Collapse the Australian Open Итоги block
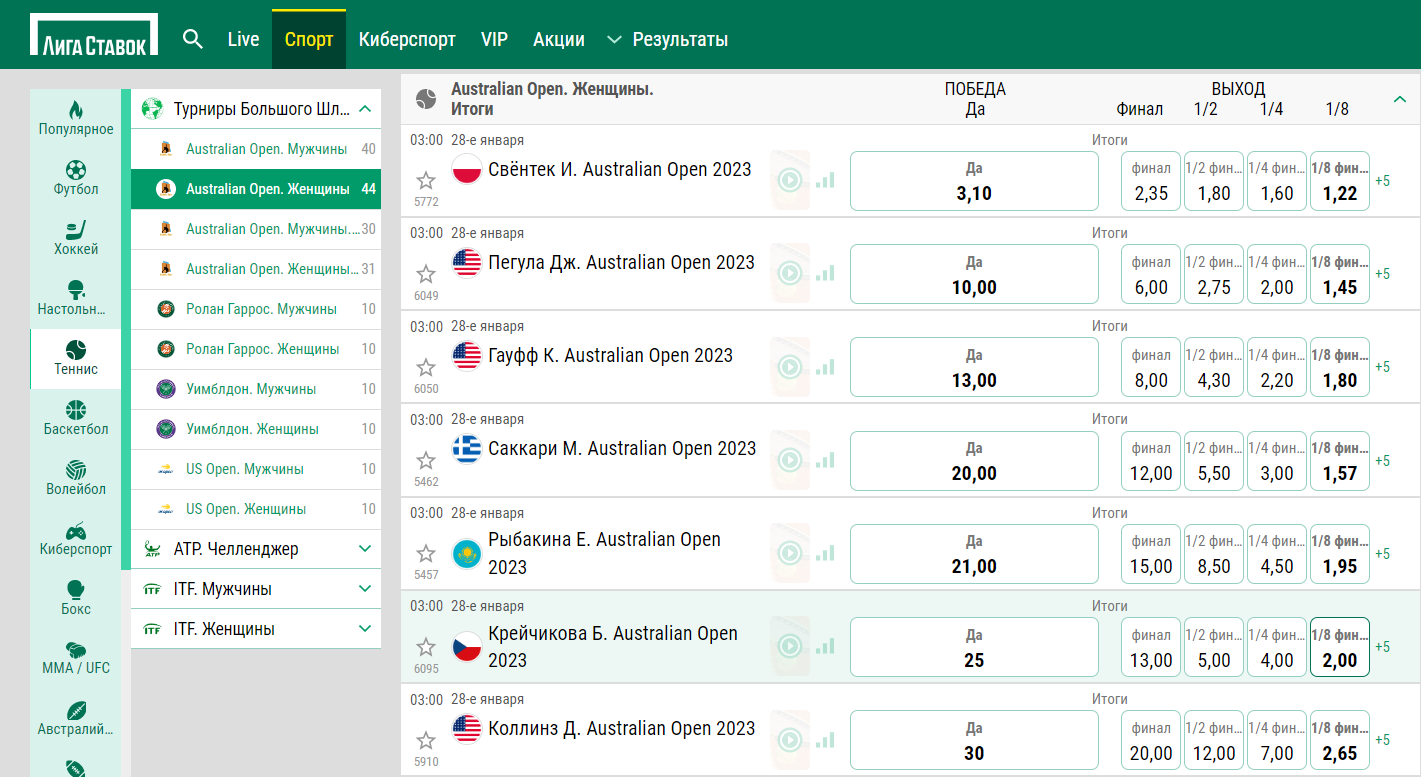The width and height of the screenshot is (1421, 777). pyautogui.click(x=1400, y=99)
